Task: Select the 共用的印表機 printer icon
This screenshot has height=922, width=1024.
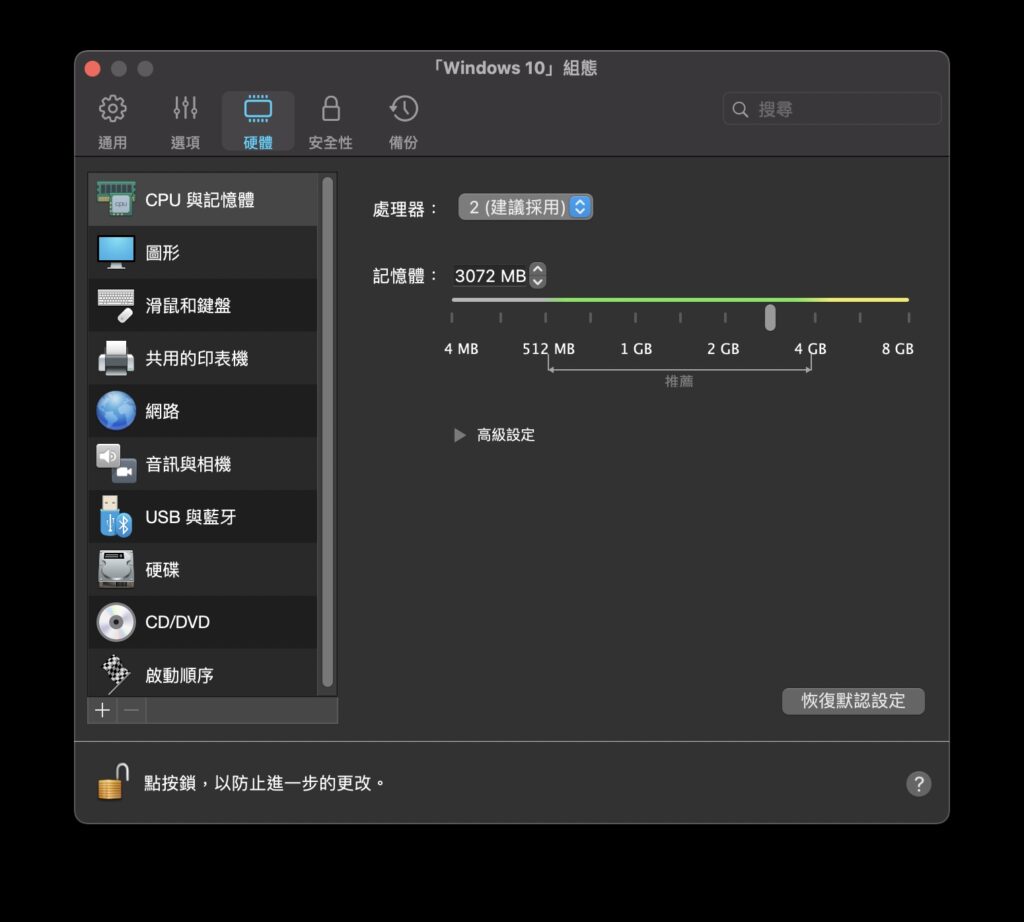Action: pos(116,358)
